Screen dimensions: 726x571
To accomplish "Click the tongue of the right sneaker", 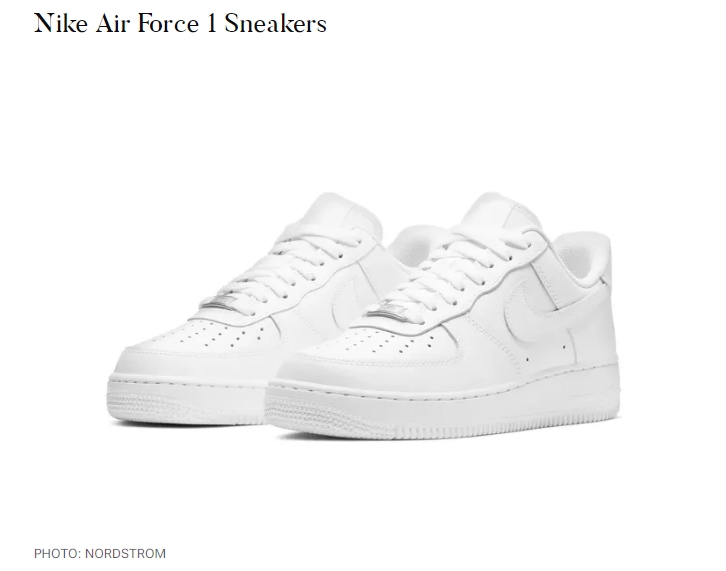I will click(x=498, y=209).
